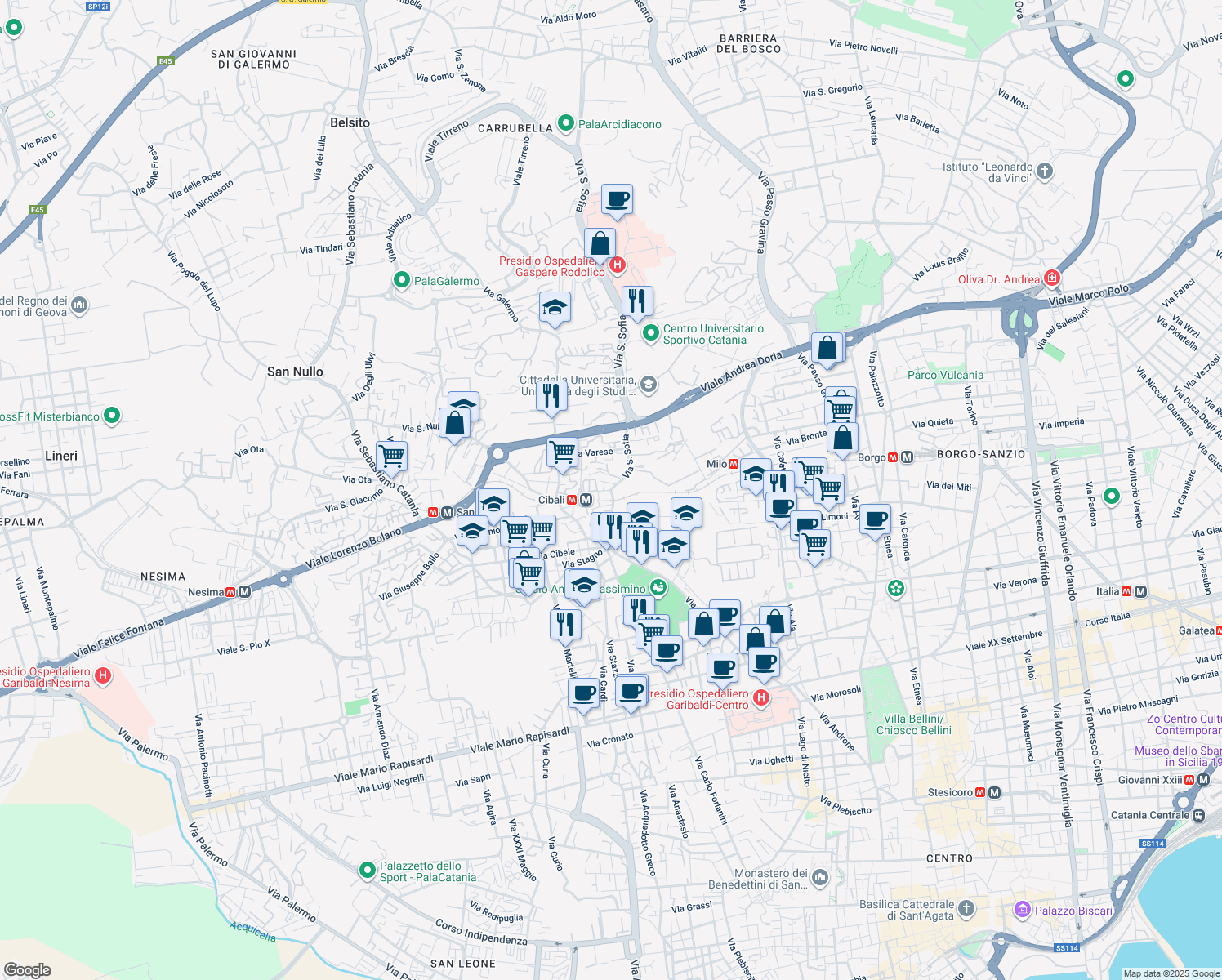
Task: Click the restaurant marker near Via Martelli
Action: pos(565,625)
